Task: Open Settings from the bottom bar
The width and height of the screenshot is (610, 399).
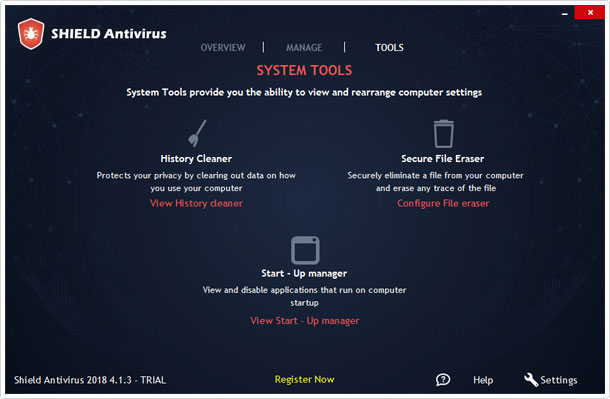Action: pyautogui.click(x=559, y=380)
